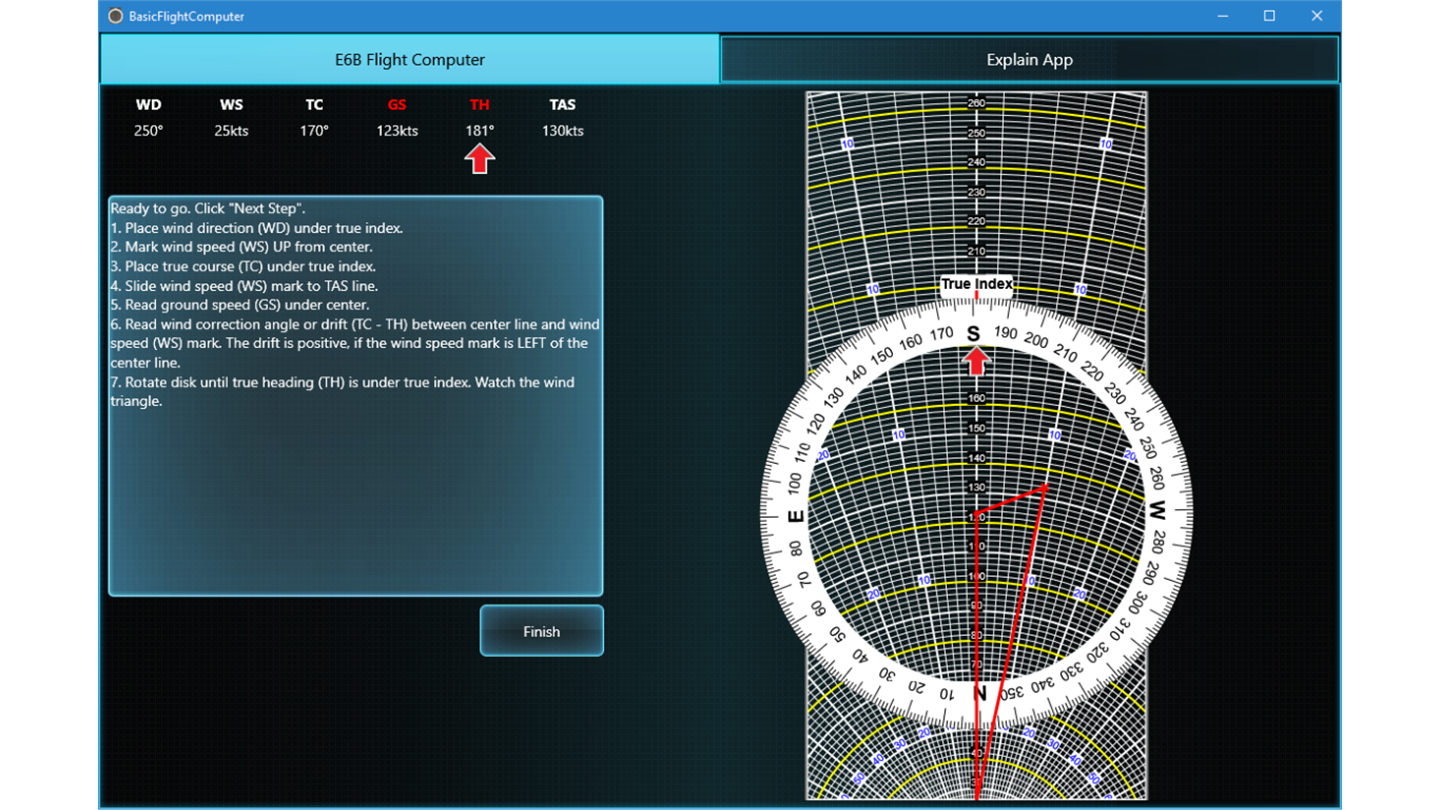
Task: Select the TH value 181°
Action: coord(480,131)
